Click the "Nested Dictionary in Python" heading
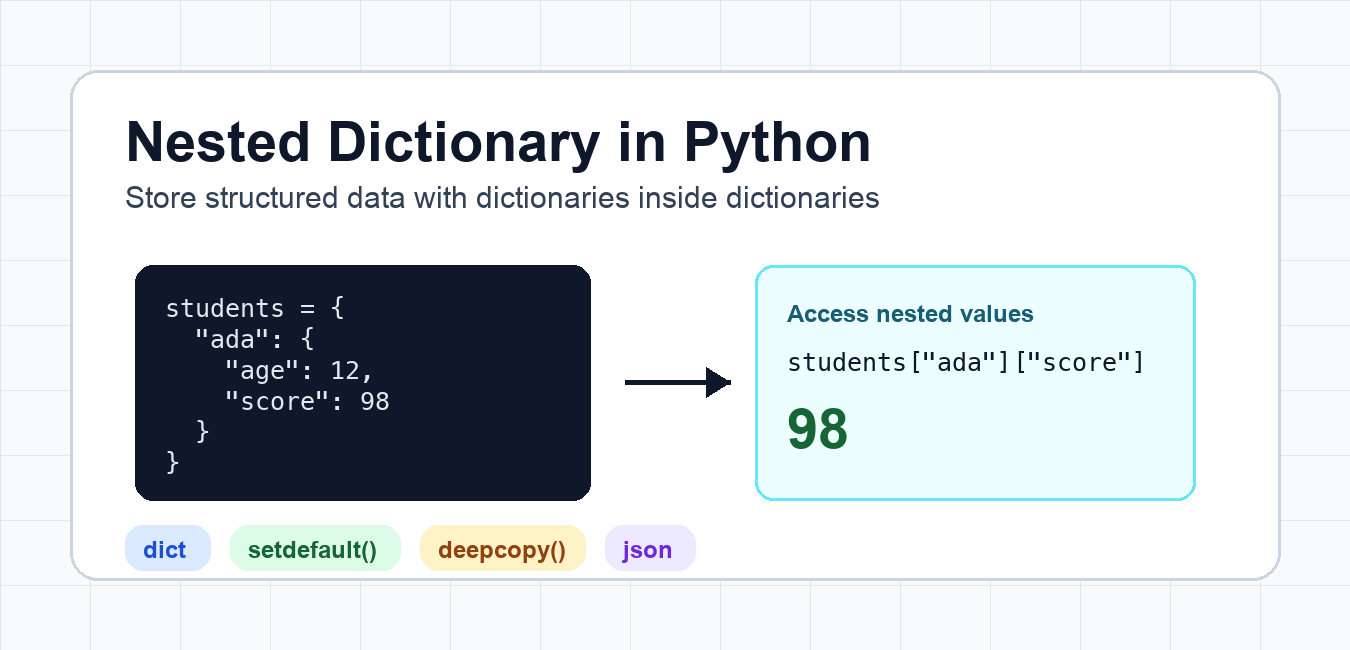 tap(498, 143)
